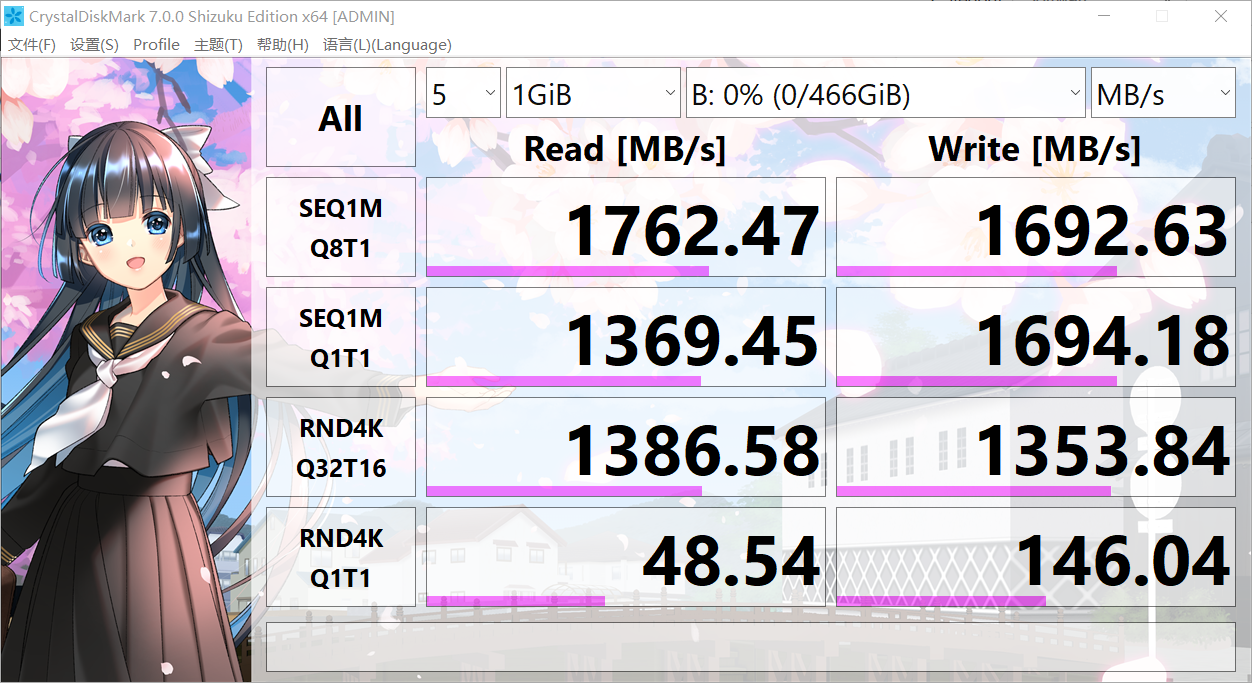Open the 设置(S) menu
Screen dimensions: 1252x683
pyautogui.click(x=94, y=44)
